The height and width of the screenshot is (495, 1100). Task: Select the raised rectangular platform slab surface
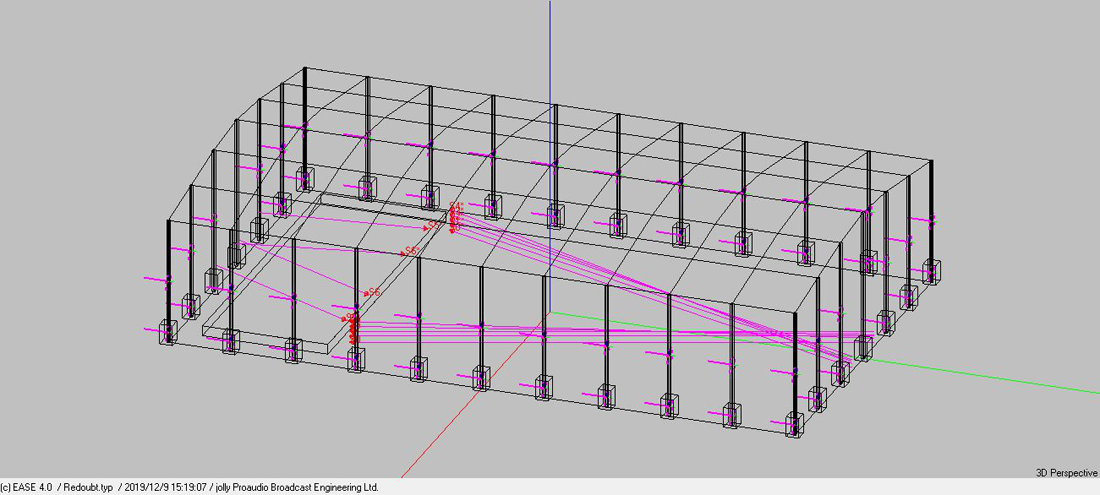[270, 290]
